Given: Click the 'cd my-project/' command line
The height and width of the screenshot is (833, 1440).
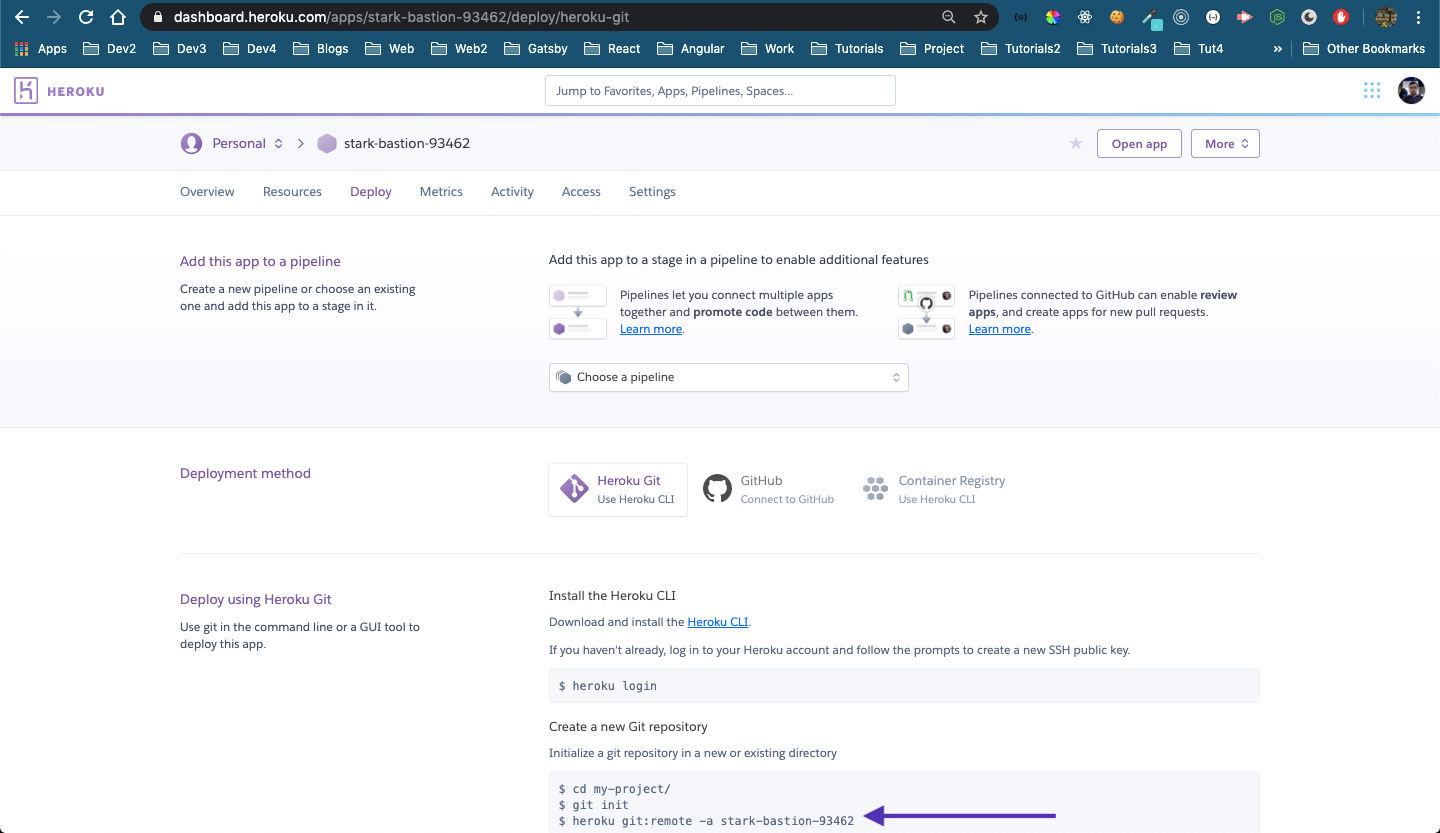Looking at the screenshot, I should pyautogui.click(x=615, y=789).
